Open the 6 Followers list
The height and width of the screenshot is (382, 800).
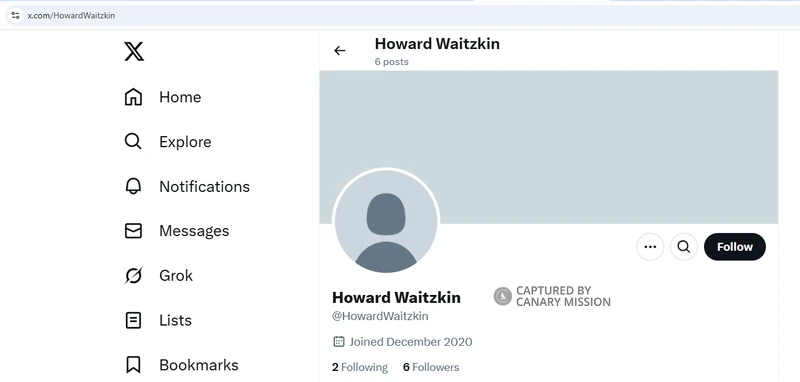pyautogui.click(x=431, y=367)
